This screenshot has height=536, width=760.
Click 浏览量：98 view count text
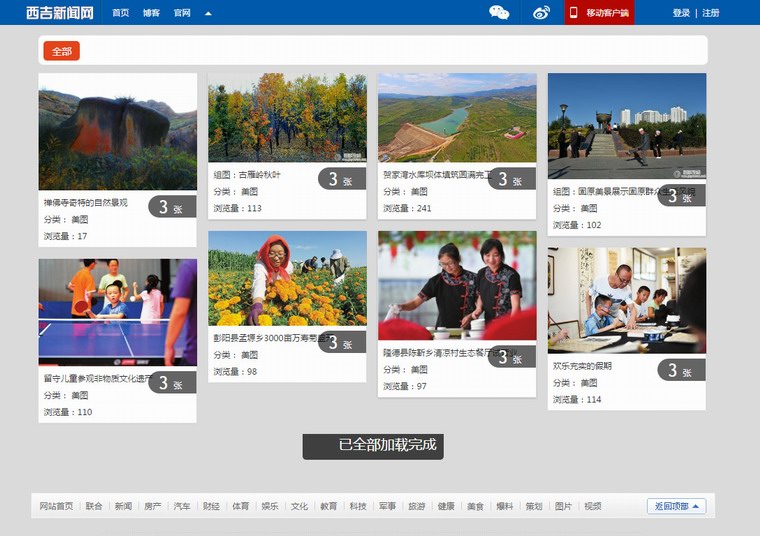[x=235, y=372]
